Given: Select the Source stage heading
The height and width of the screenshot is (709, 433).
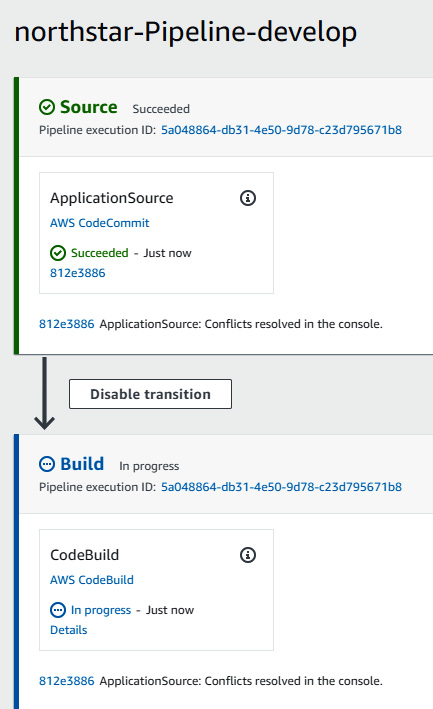Looking at the screenshot, I should tap(89, 107).
